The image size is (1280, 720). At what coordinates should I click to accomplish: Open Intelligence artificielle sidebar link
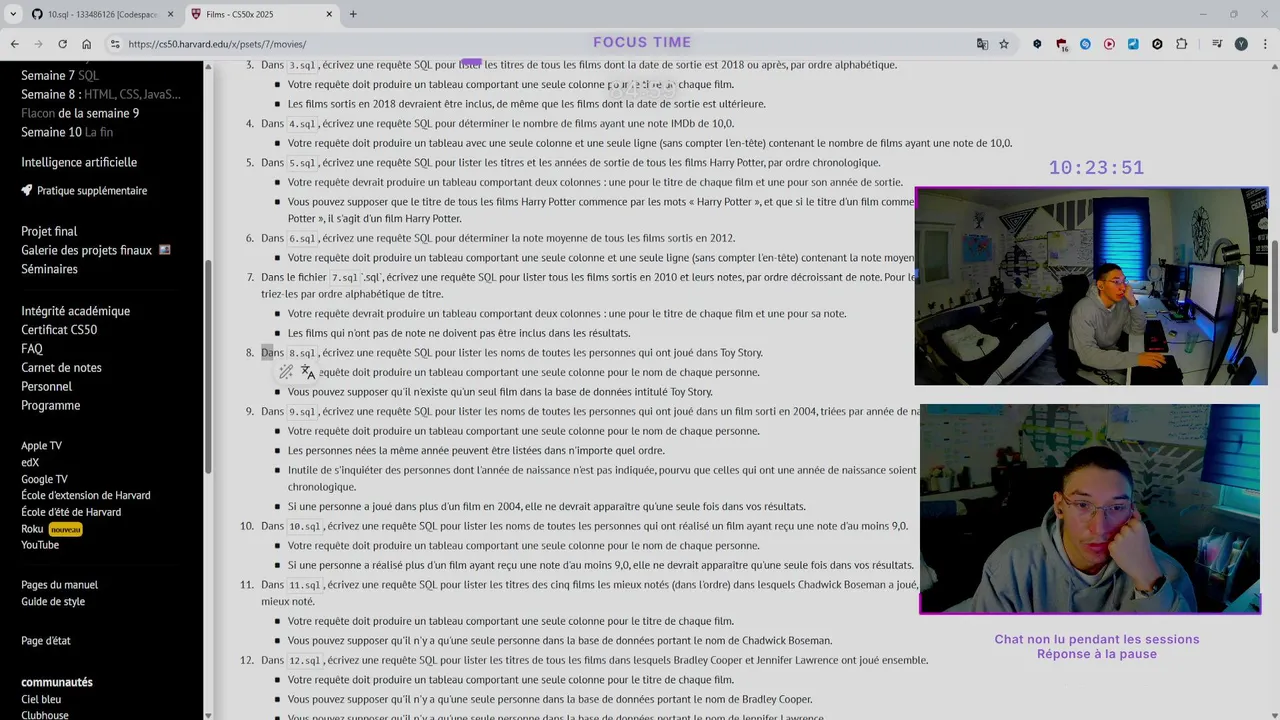pyautogui.click(x=79, y=162)
